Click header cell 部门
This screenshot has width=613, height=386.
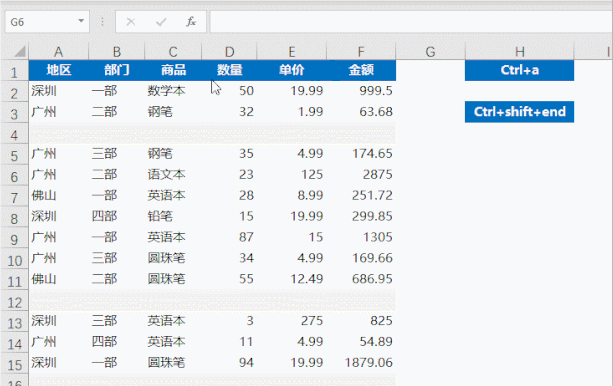click(117, 70)
